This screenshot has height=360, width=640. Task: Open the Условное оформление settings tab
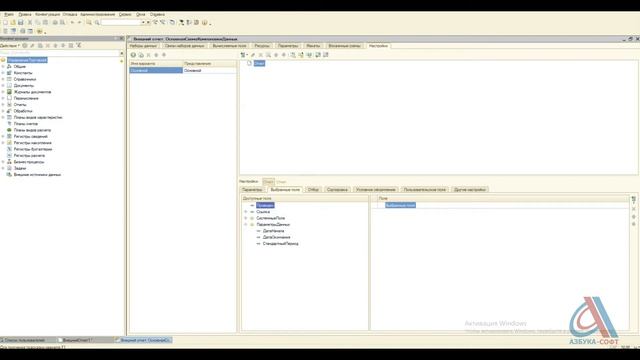pos(376,189)
